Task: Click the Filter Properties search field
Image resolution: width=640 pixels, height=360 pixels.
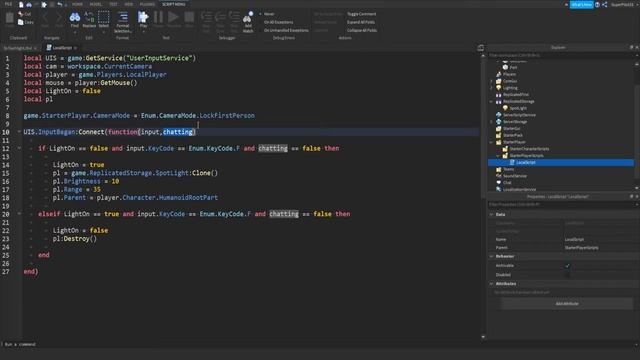Action: point(561,204)
